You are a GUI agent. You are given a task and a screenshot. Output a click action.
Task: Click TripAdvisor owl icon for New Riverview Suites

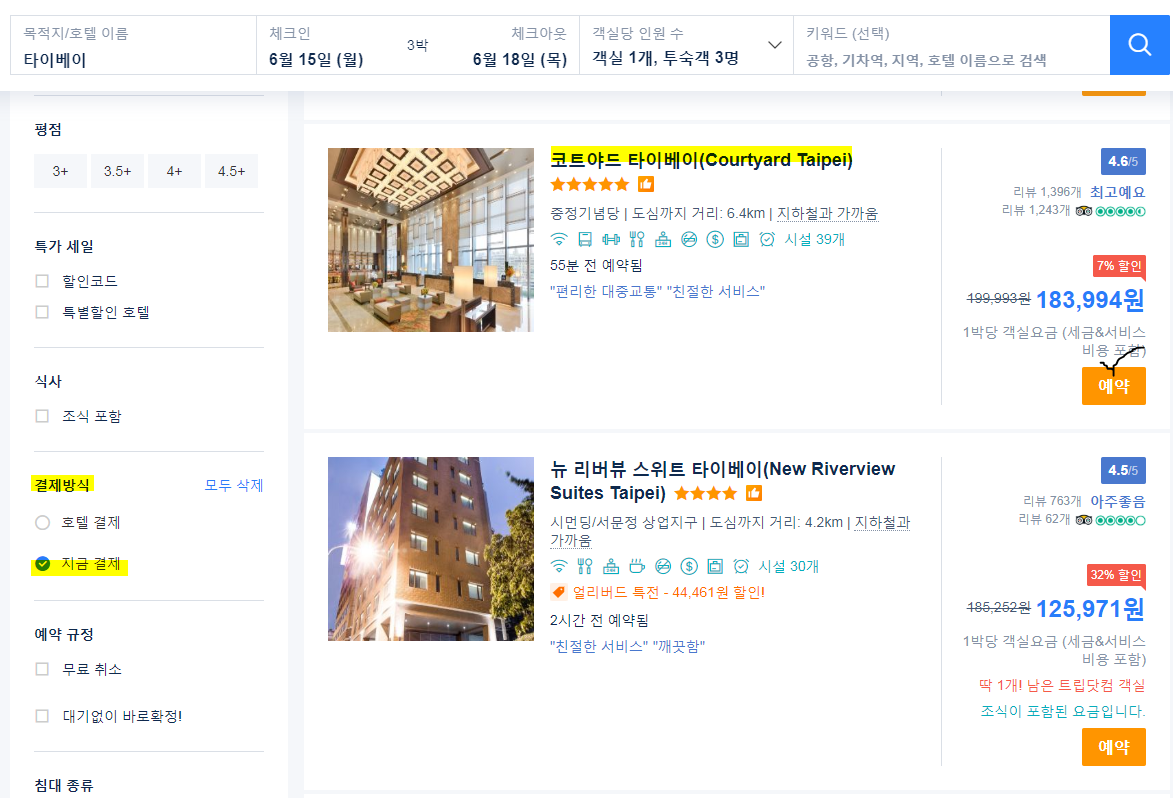(x=1083, y=520)
